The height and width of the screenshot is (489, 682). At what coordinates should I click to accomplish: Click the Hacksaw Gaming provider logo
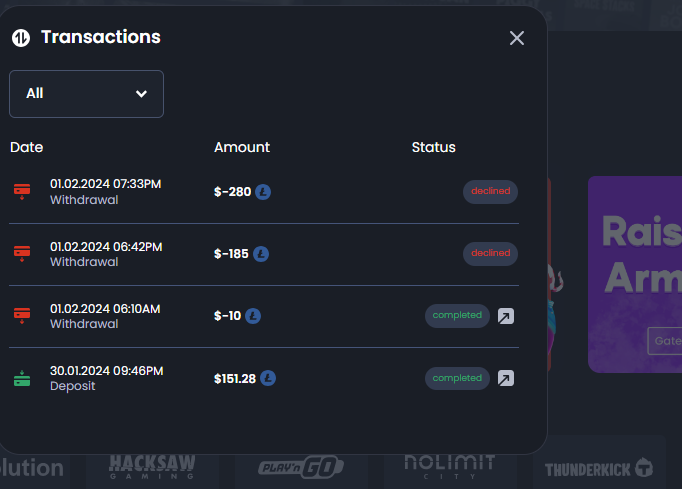(x=152, y=466)
